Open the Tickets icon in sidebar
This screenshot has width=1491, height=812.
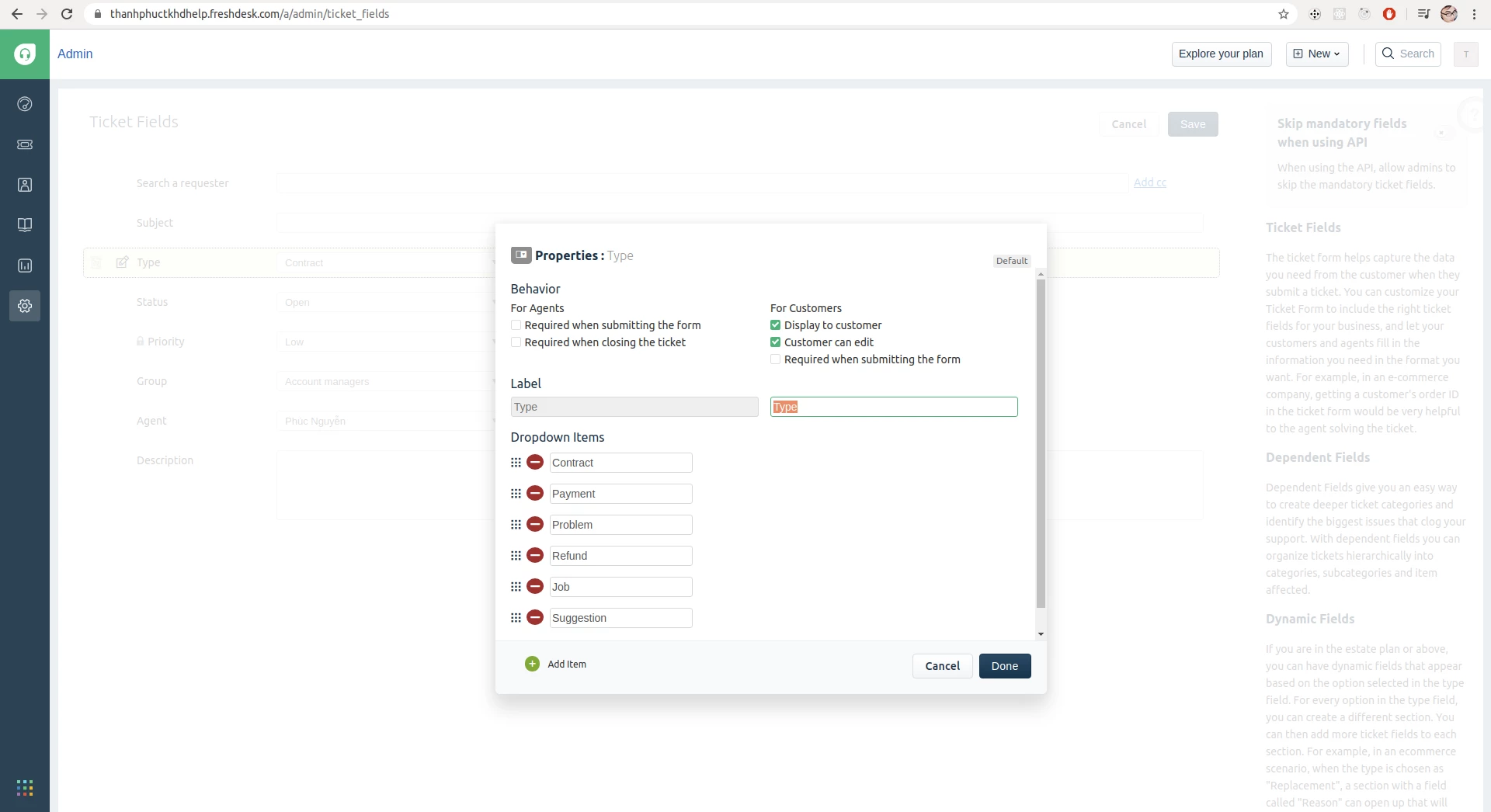[x=25, y=144]
